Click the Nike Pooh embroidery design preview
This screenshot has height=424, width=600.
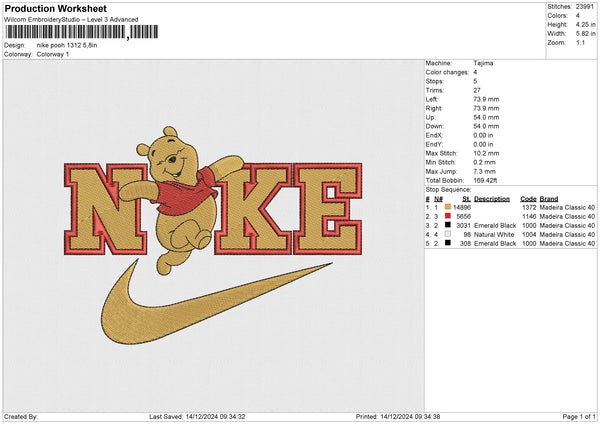tap(213, 235)
